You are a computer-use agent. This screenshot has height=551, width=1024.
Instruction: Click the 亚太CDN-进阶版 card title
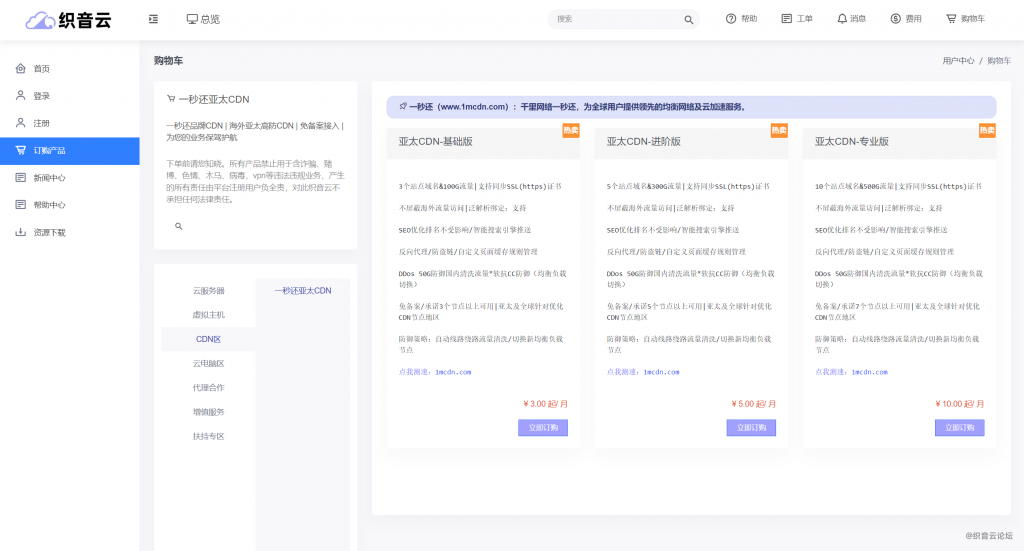point(643,142)
